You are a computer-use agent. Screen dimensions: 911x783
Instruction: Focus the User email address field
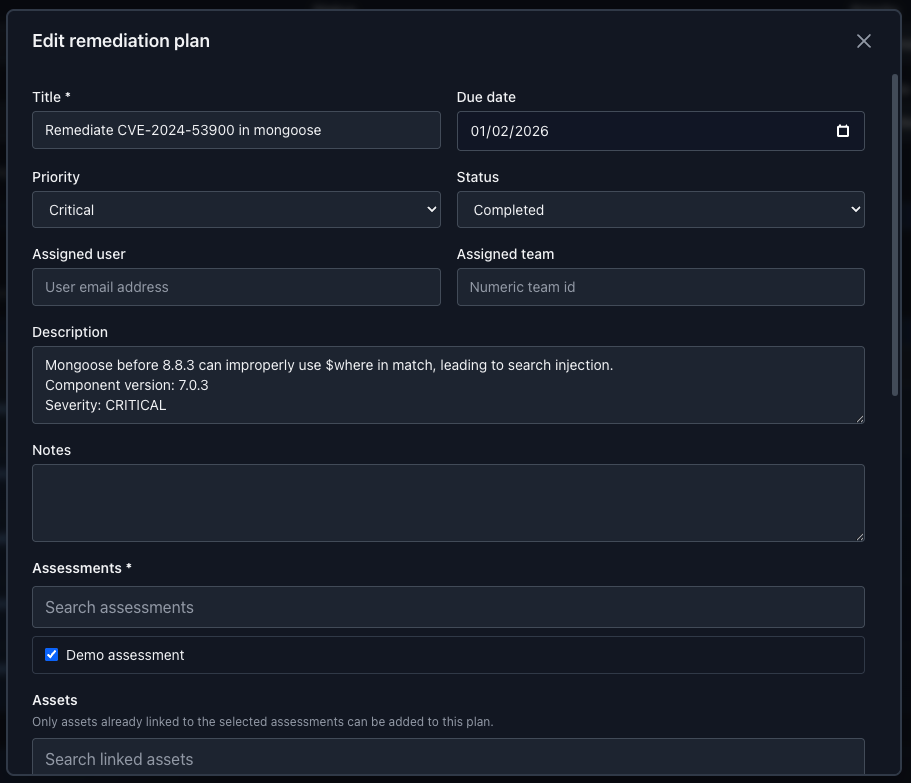(236, 287)
